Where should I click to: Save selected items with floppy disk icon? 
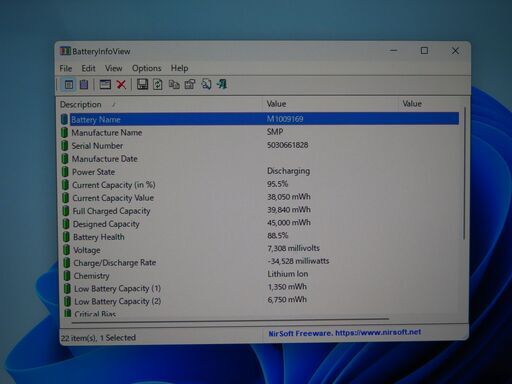click(x=142, y=84)
